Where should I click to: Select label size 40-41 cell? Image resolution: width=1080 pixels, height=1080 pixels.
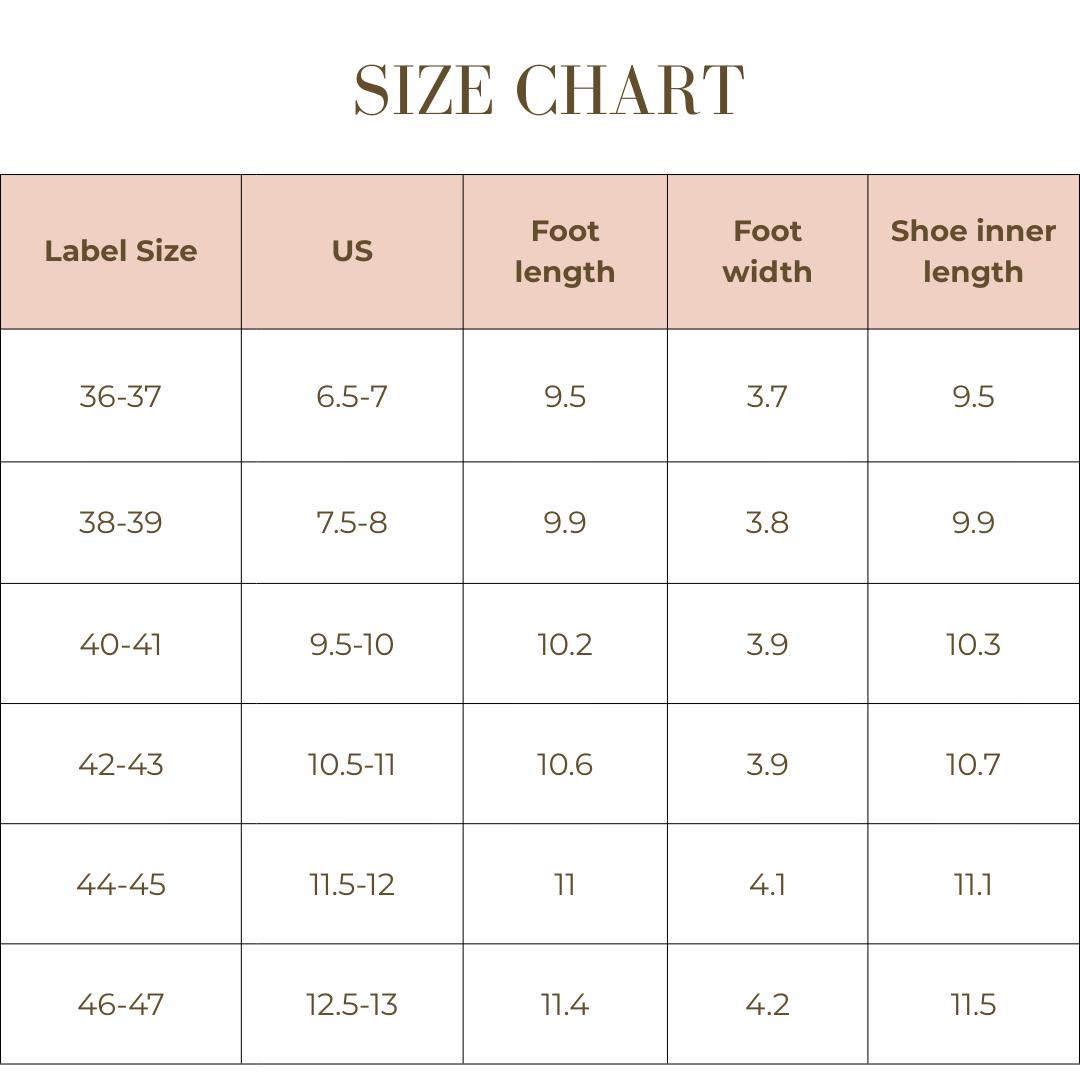point(121,644)
